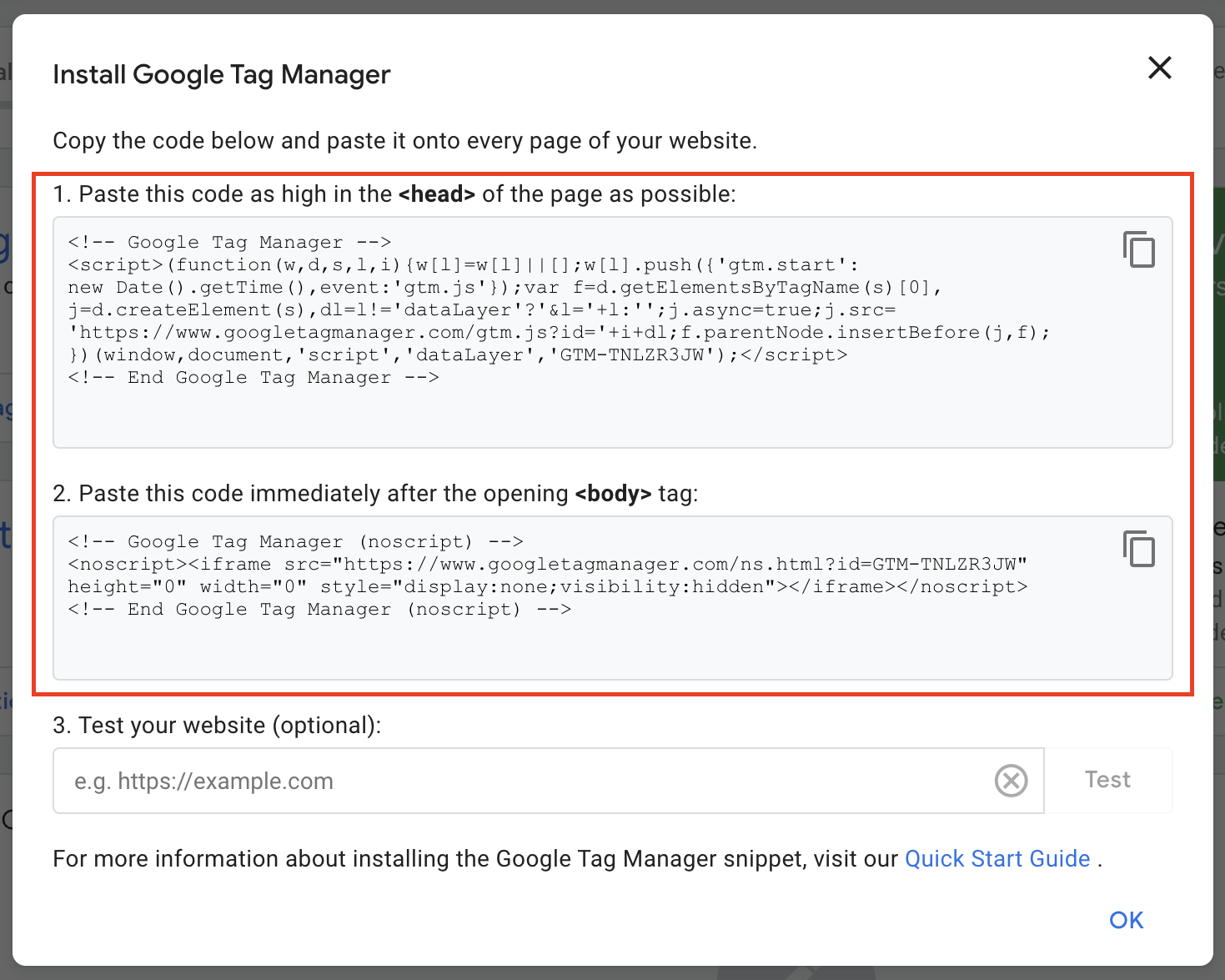This screenshot has height=980, width=1225.
Task: Copy the head snippet using its copy icon
Action: click(1139, 249)
